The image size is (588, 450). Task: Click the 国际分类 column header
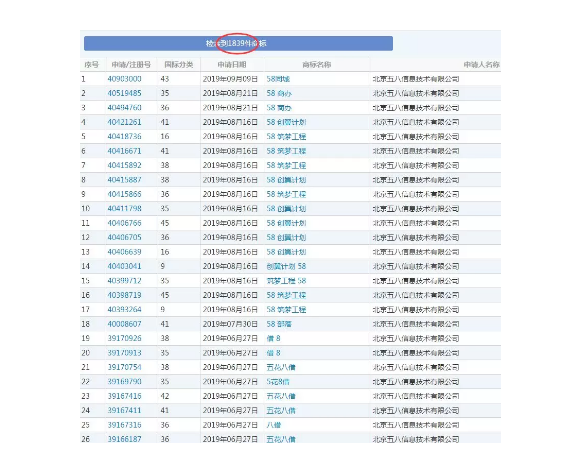click(x=179, y=65)
